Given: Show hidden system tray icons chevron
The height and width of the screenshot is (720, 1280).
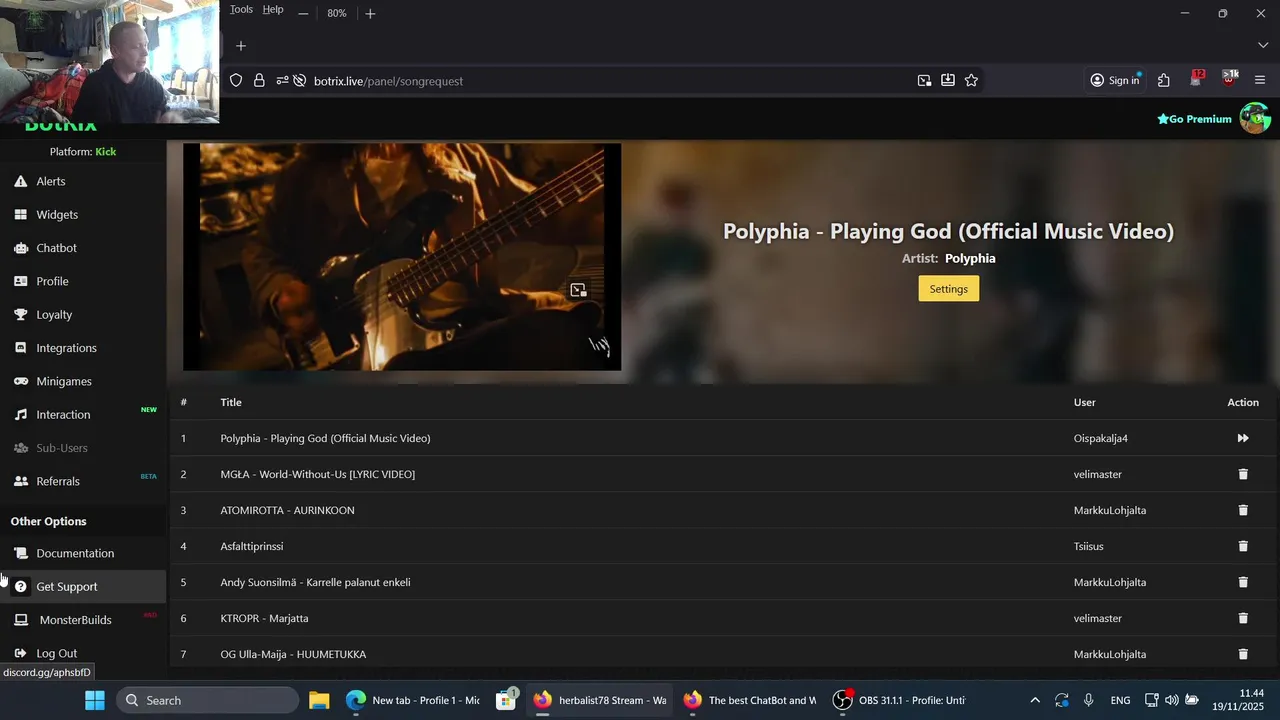Looking at the screenshot, I should (x=1035, y=700).
